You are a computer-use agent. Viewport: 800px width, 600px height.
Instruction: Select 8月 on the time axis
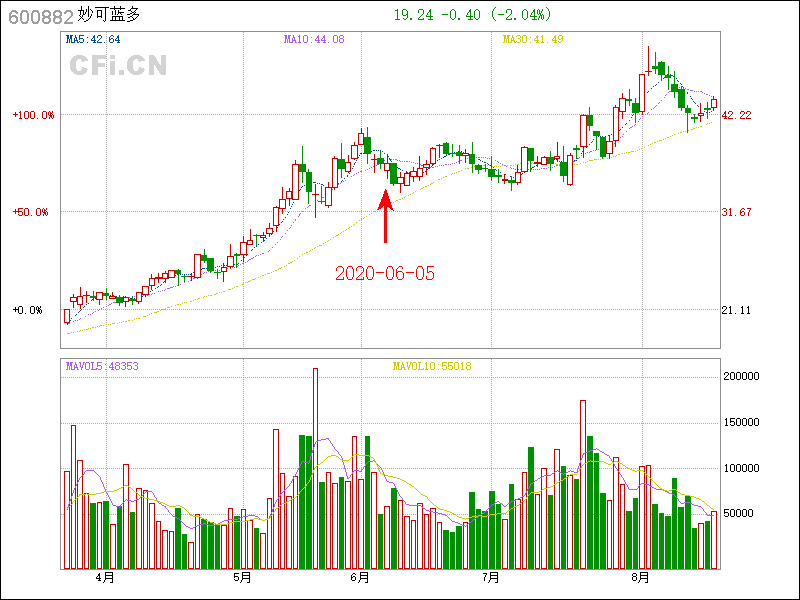point(641,578)
